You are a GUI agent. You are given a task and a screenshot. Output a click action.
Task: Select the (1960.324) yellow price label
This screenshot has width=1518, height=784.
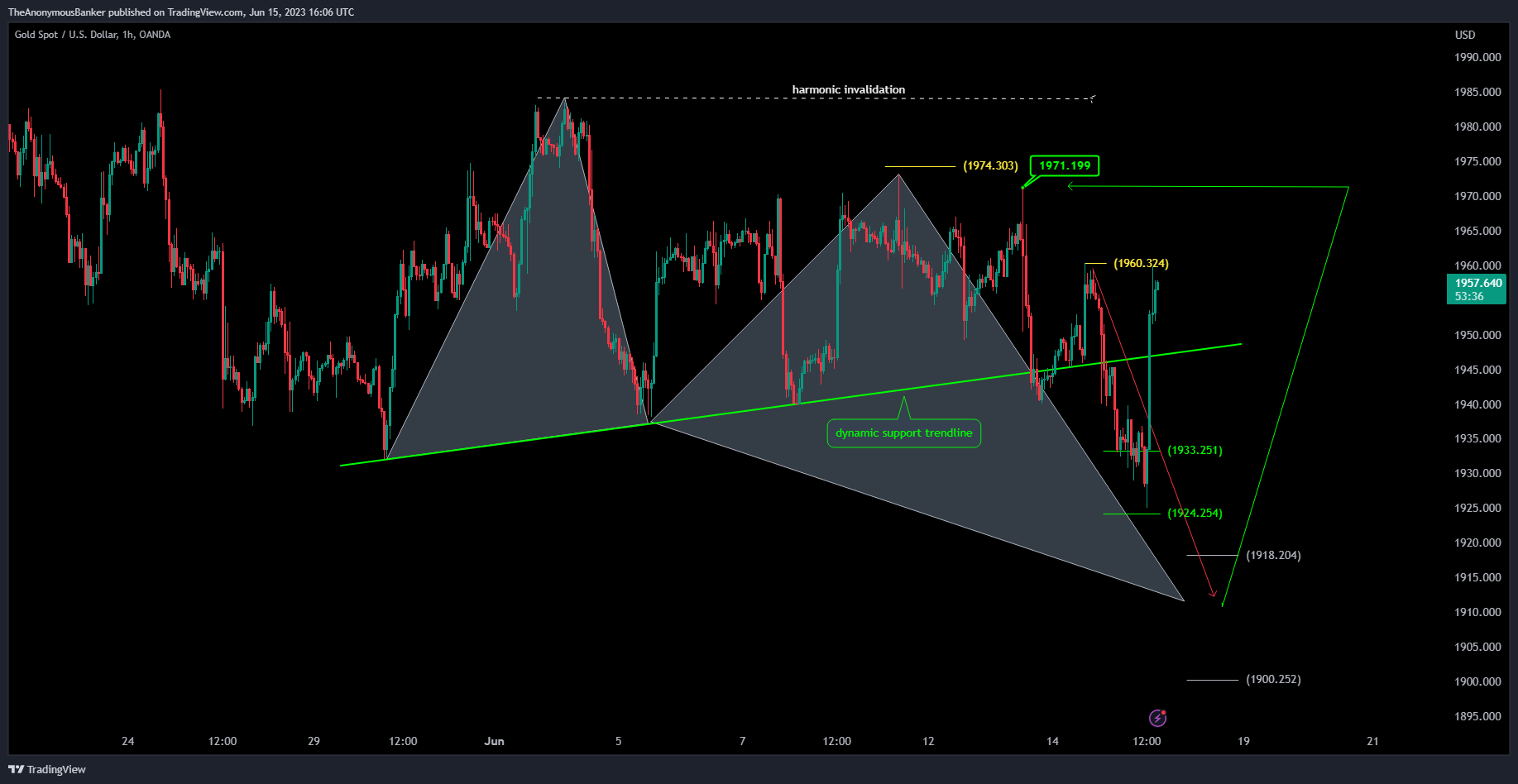(x=1141, y=264)
